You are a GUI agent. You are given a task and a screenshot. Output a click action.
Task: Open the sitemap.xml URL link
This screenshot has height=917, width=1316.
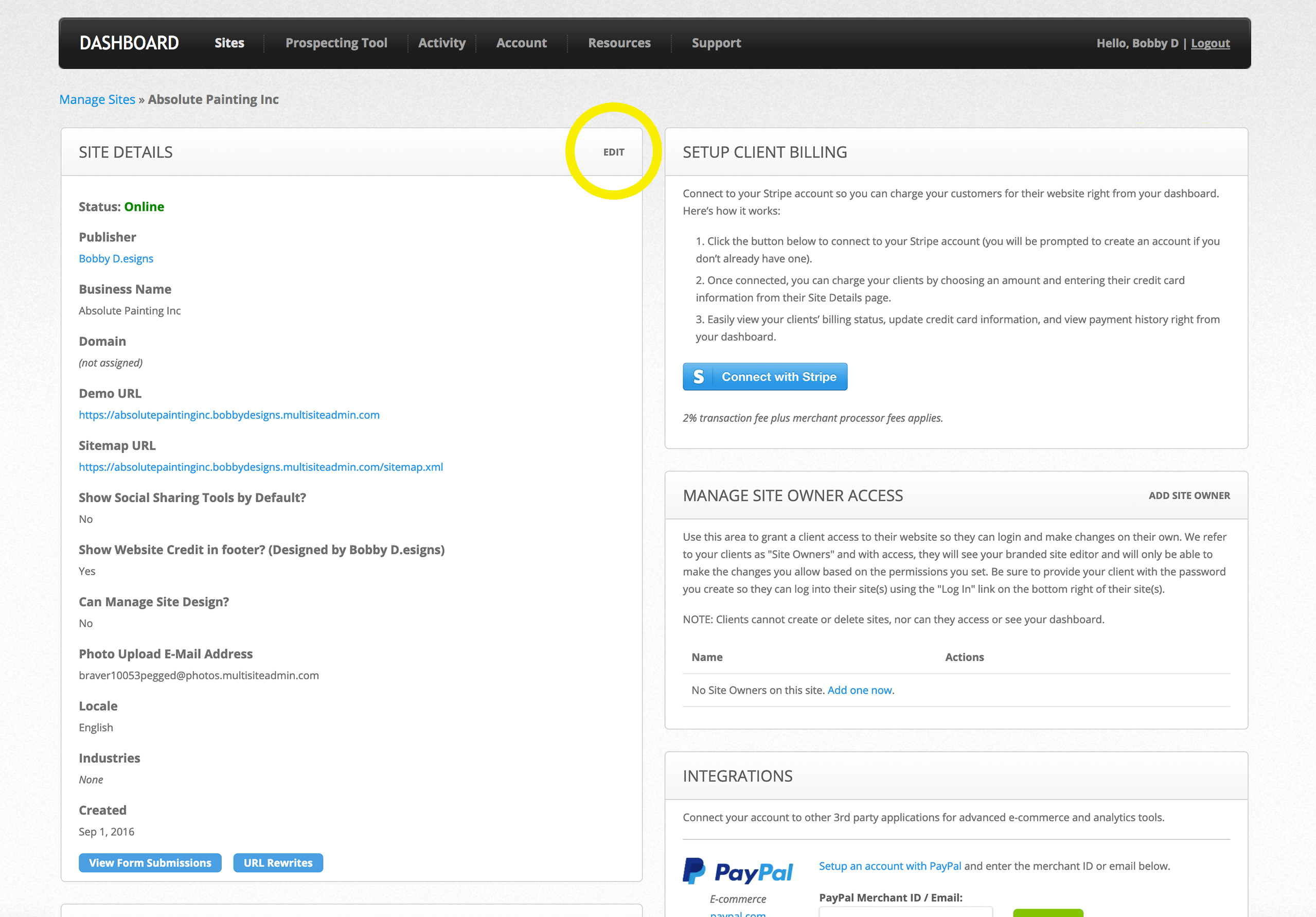(x=261, y=467)
